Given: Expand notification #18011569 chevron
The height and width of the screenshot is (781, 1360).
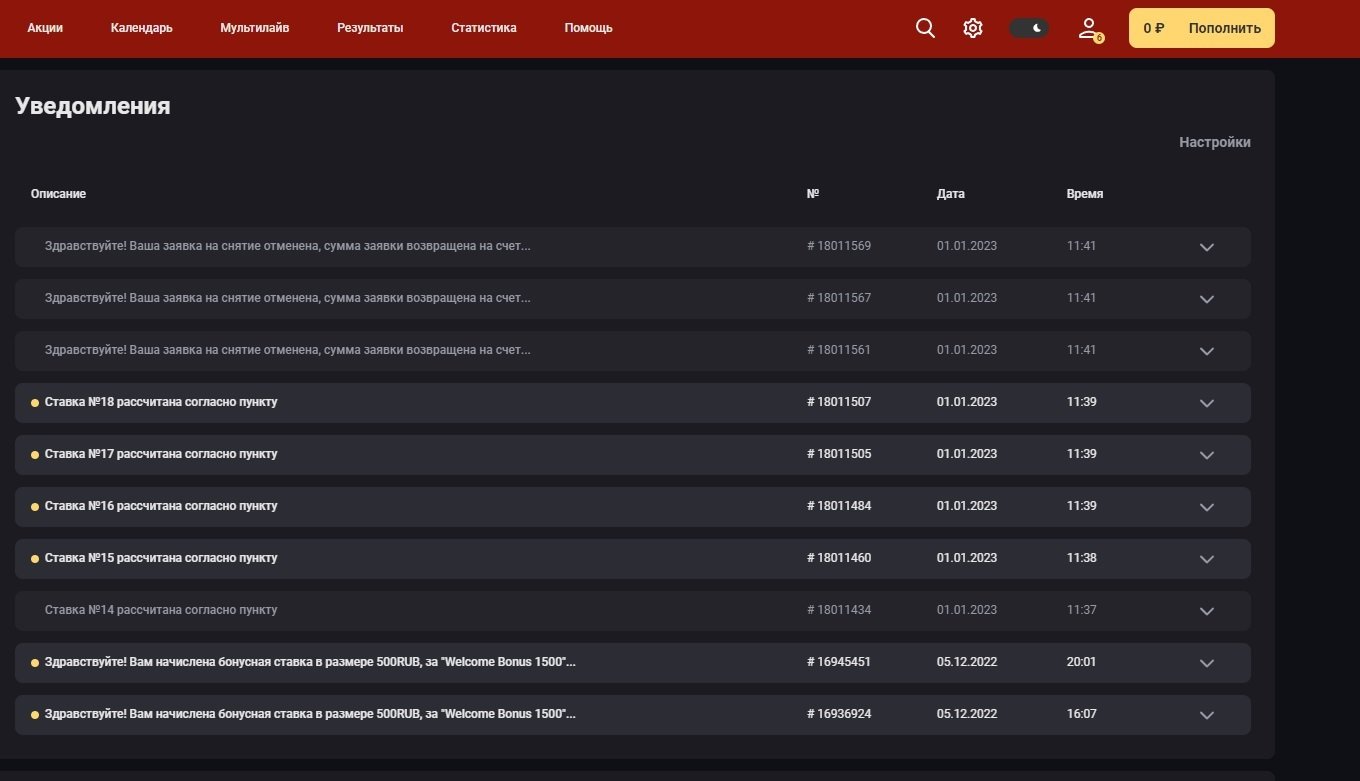Looking at the screenshot, I should [1206, 247].
